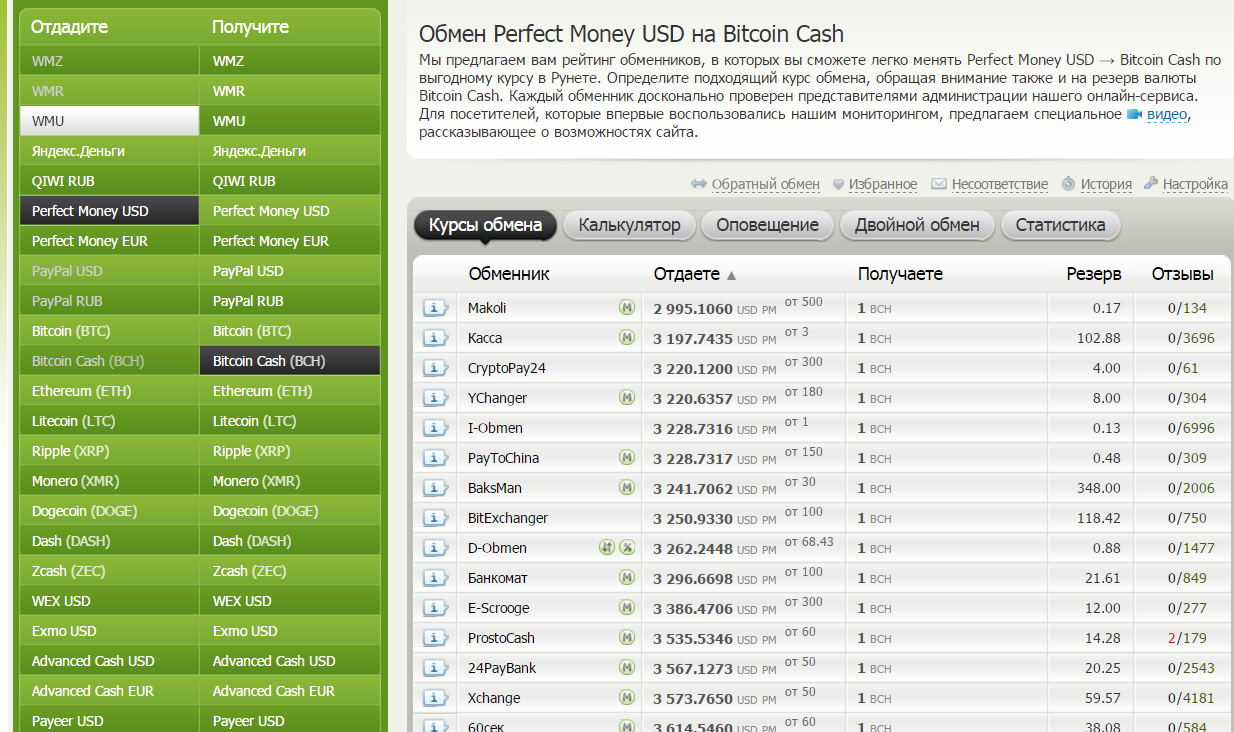
Task: Click the video camera icon before видео
Action: [1134, 115]
